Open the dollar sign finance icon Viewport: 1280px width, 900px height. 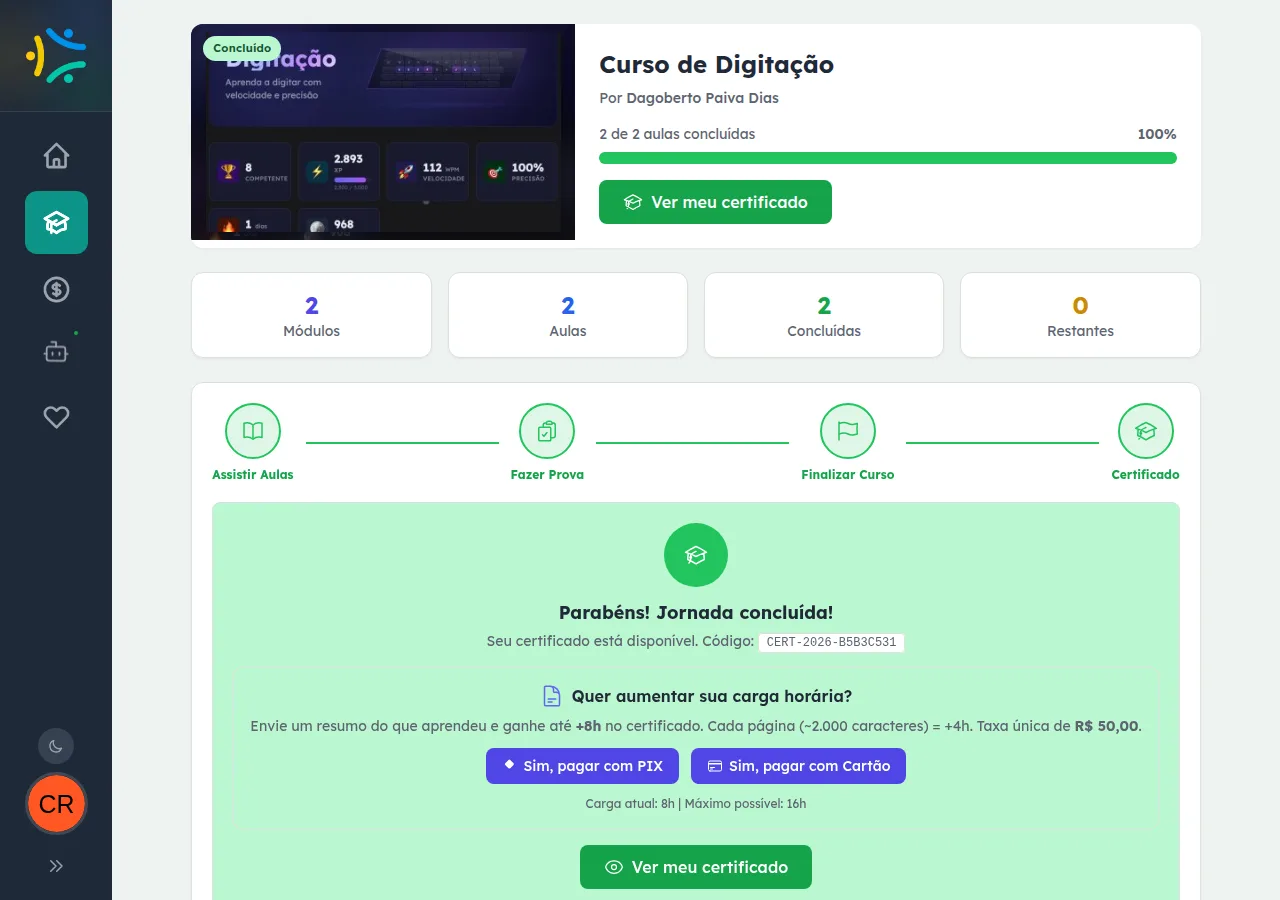pyautogui.click(x=56, y=290)
